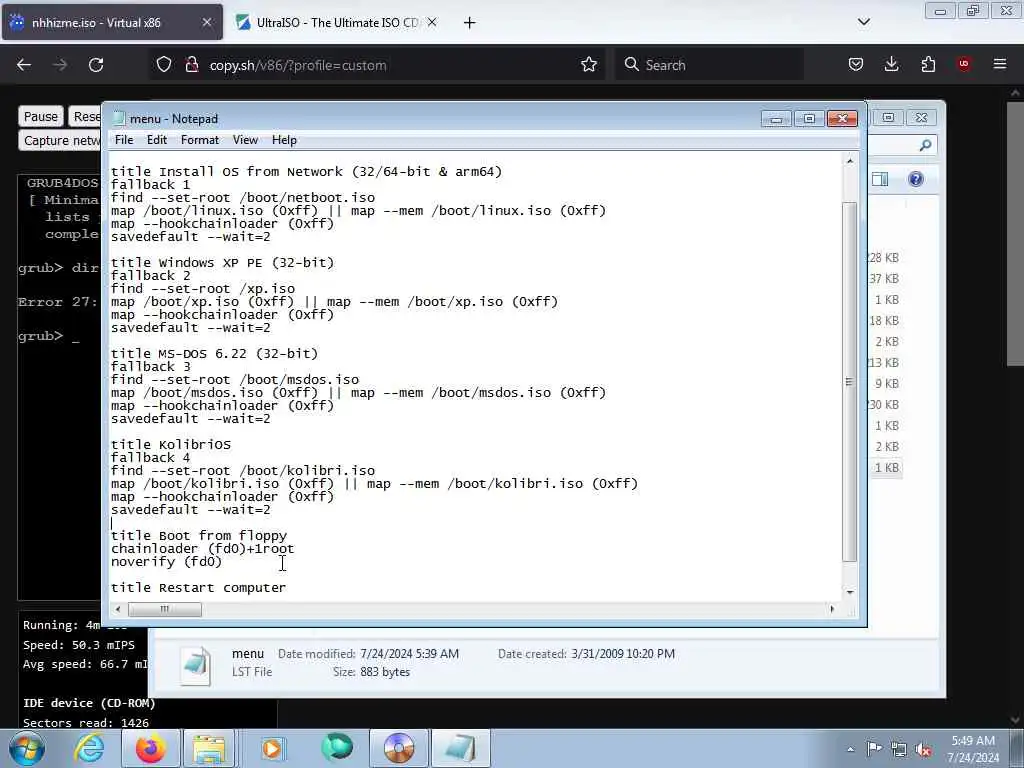Click the Explorer search magnifier icon
Viewport: 1024px width, 768px height.
click(x=925, y=145)
